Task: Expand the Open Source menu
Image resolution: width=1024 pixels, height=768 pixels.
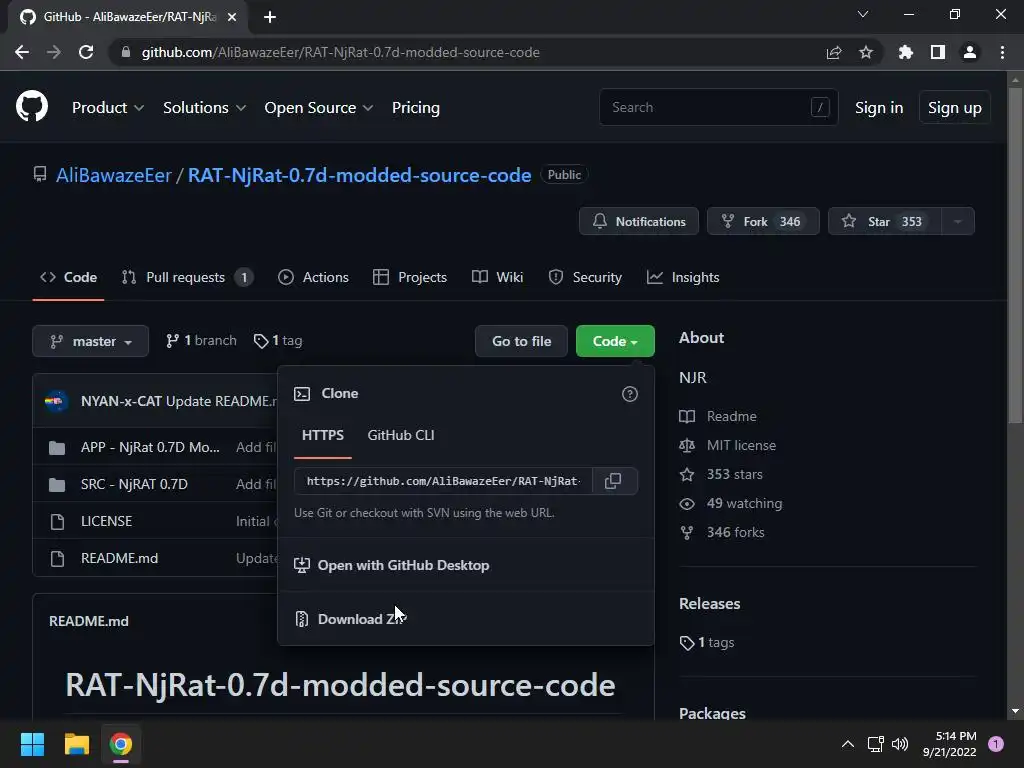Action: point(319,108)
